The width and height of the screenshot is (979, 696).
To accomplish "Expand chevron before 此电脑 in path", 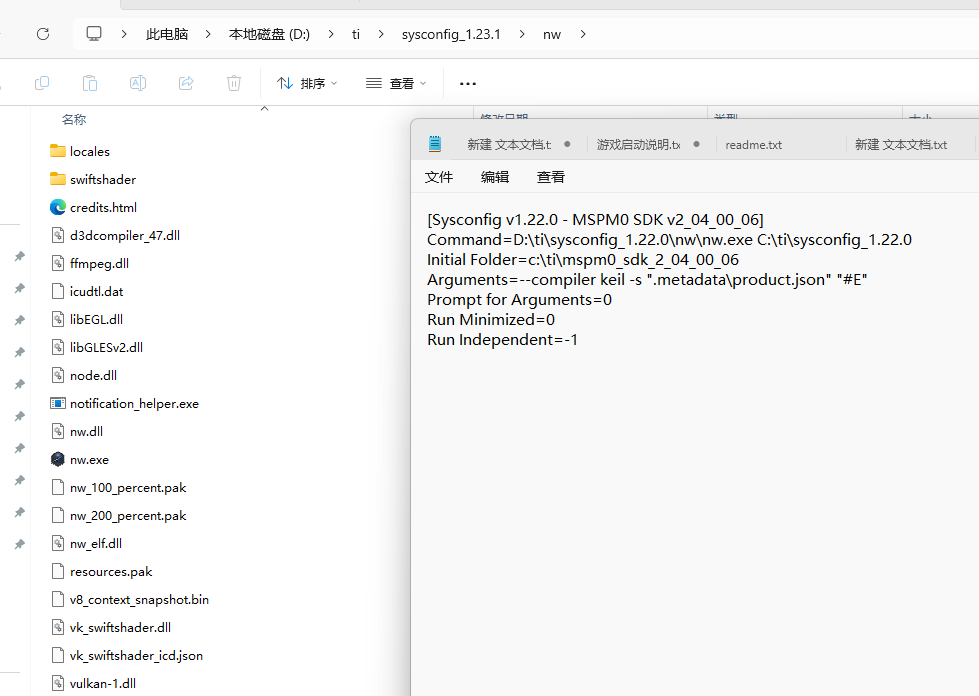I will (x=124, y=34).
